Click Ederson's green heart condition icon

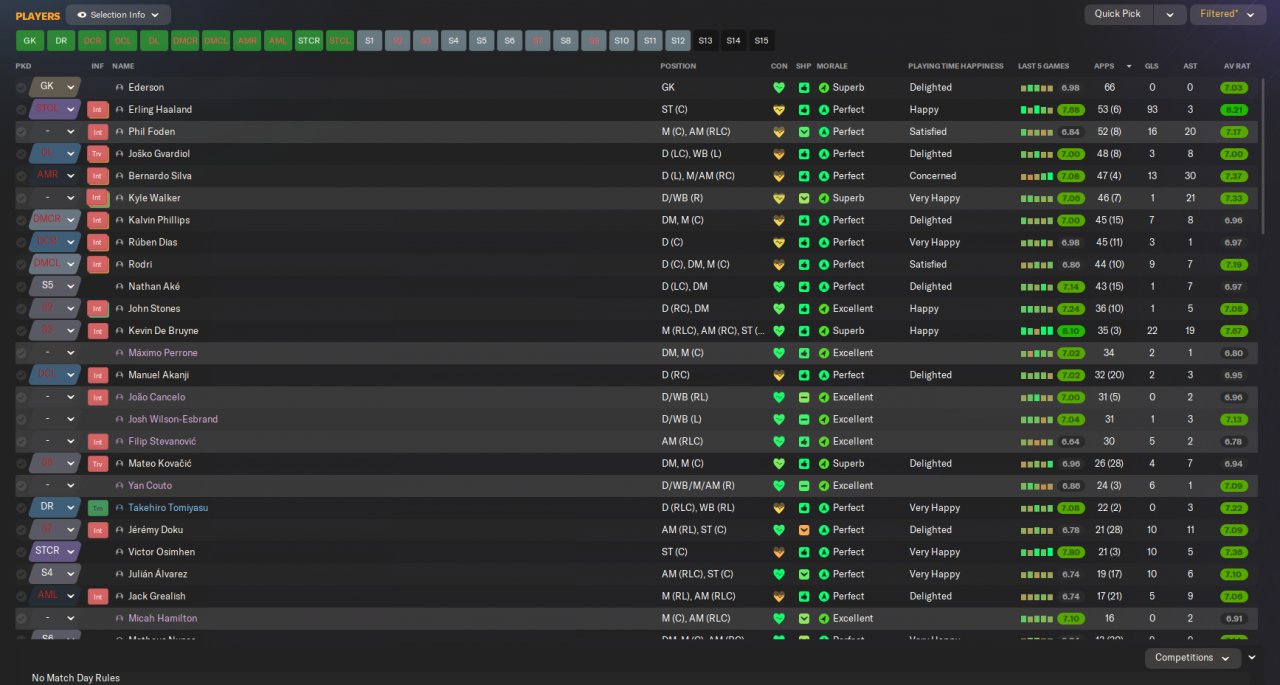[x=779, y=88]
